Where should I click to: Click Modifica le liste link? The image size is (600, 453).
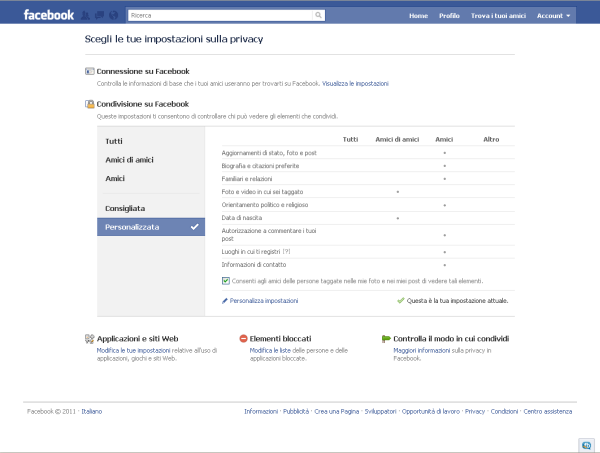pos(270,350)
